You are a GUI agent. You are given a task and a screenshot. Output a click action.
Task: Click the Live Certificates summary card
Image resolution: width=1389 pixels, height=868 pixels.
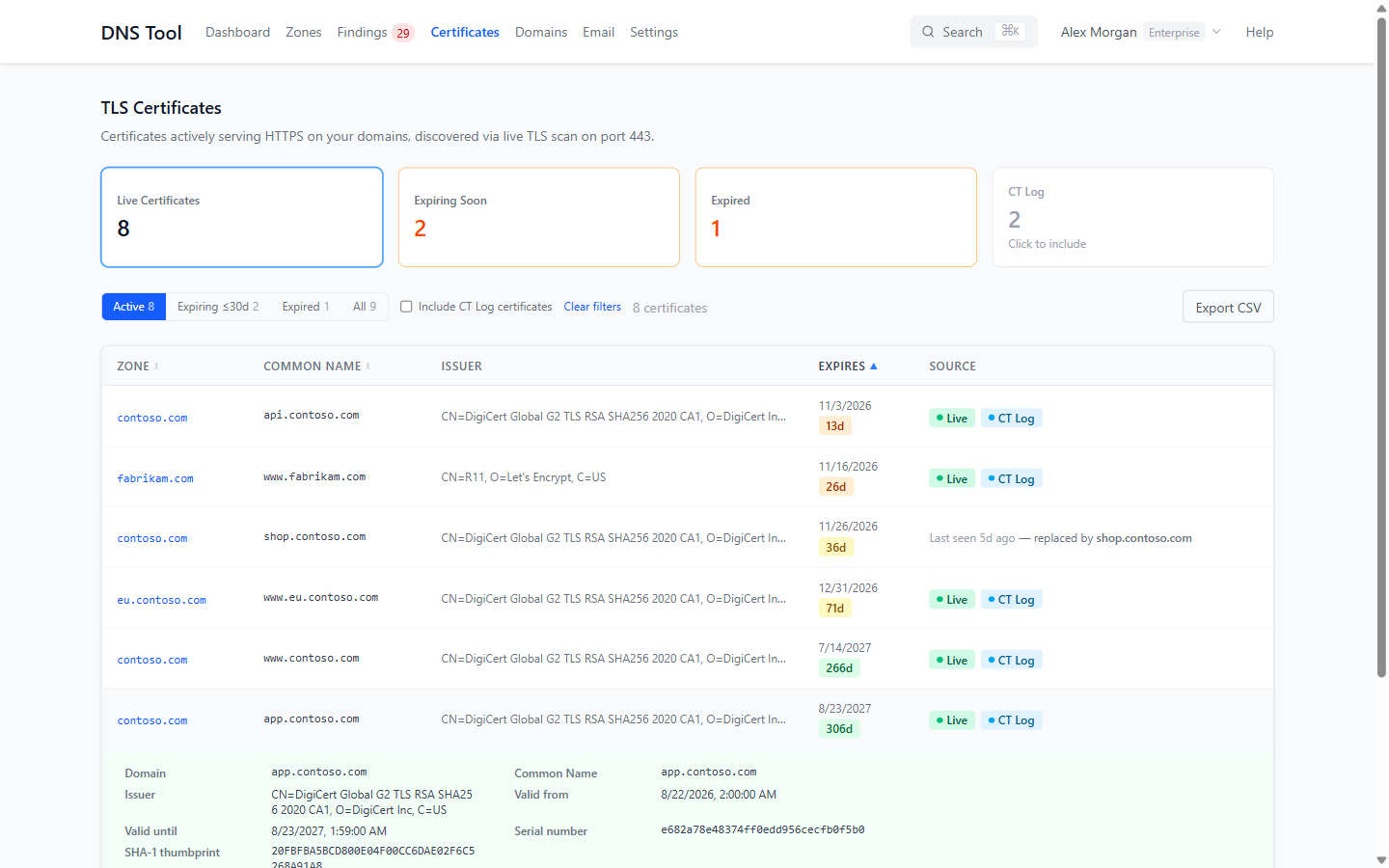pos(242,217)
